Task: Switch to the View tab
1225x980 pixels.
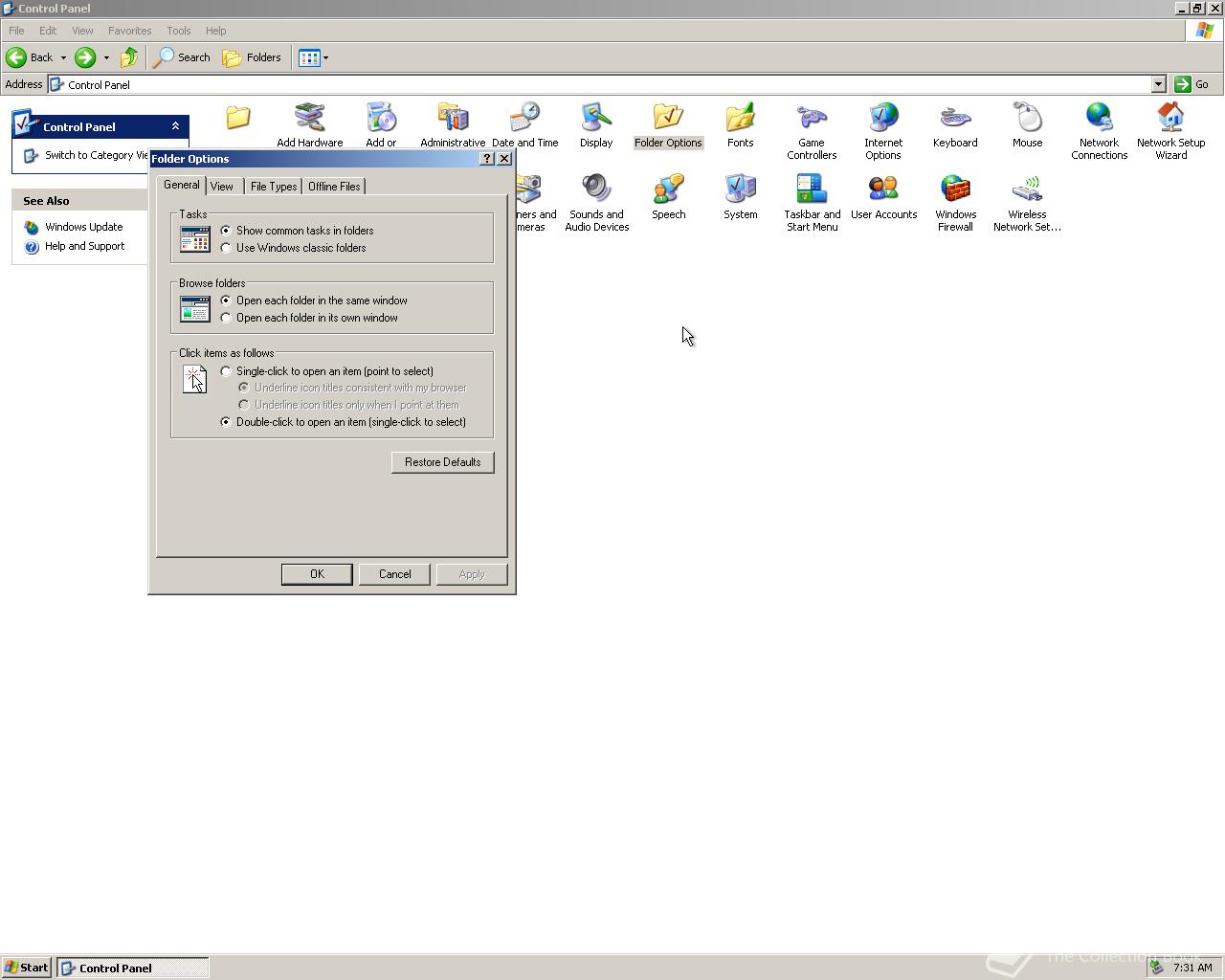Action: coord(222,187)
